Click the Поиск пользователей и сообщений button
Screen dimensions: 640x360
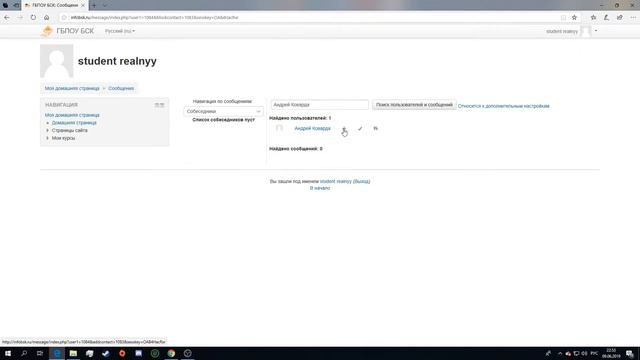414,105
